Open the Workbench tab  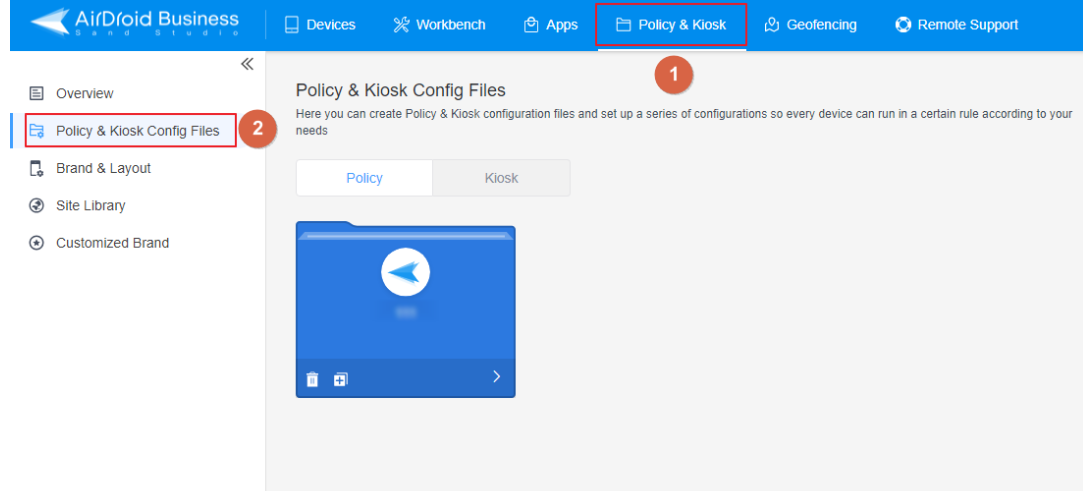point(439,25)
